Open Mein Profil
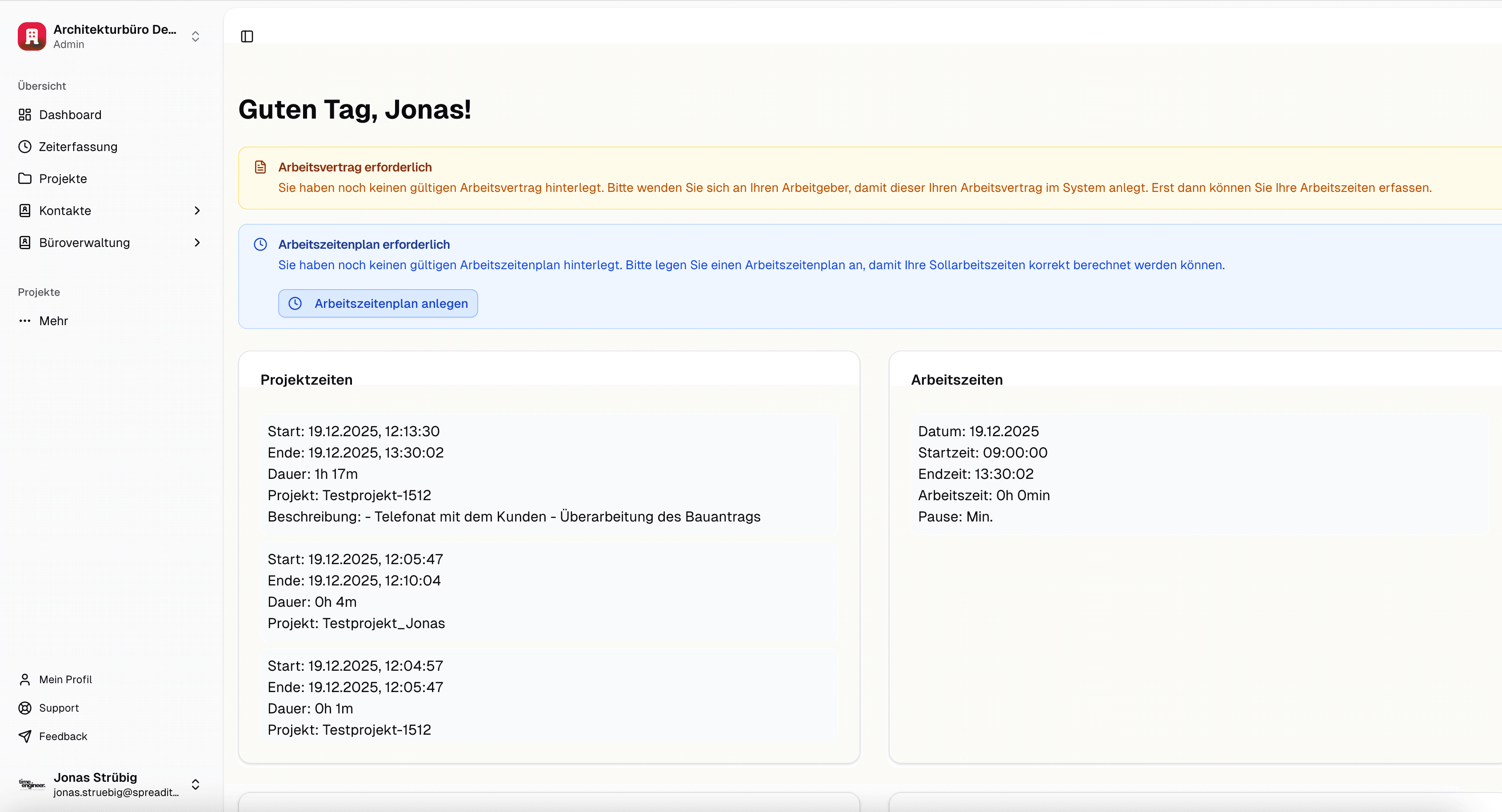The width and height of the screenshot is (1502, 812). coord(65,680)
